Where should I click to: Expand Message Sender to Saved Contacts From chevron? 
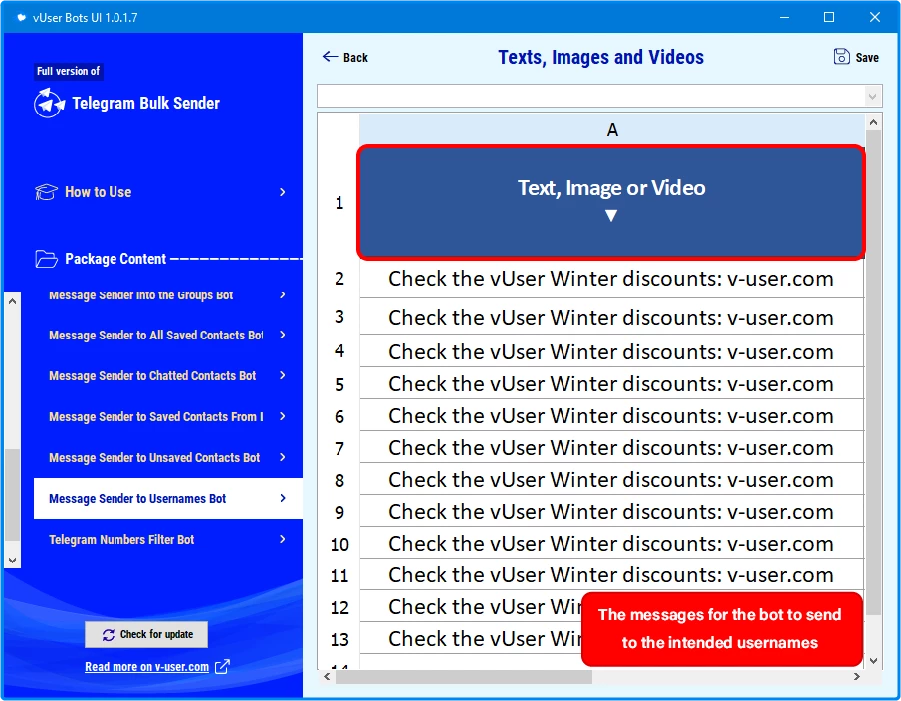(x=283, y=416)
